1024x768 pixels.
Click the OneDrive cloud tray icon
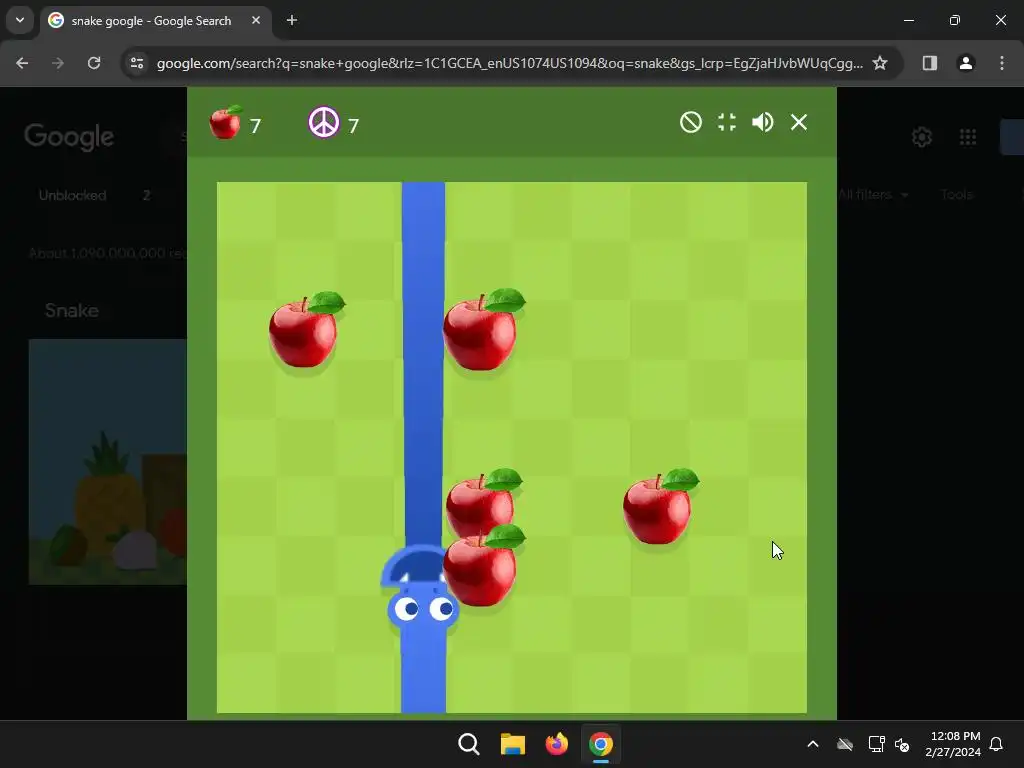[x=845, y=744]
